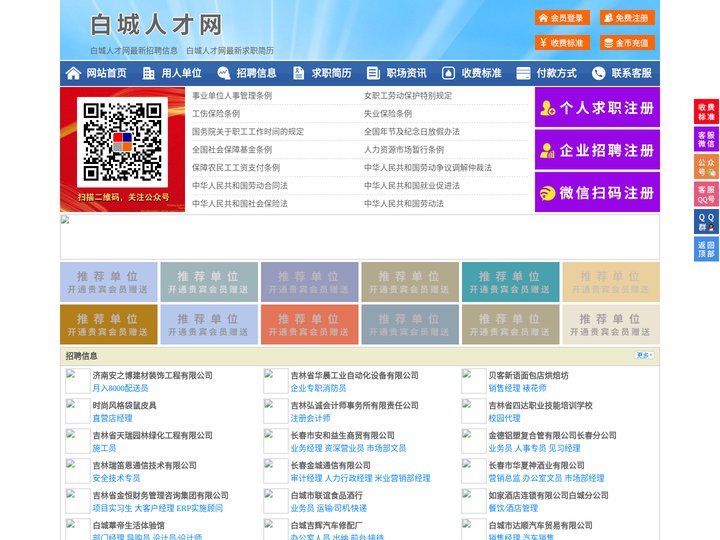Open company 吉林省天瑞园林绿化工程有限公司
This screenshot has height=540, width=720.
152,435
